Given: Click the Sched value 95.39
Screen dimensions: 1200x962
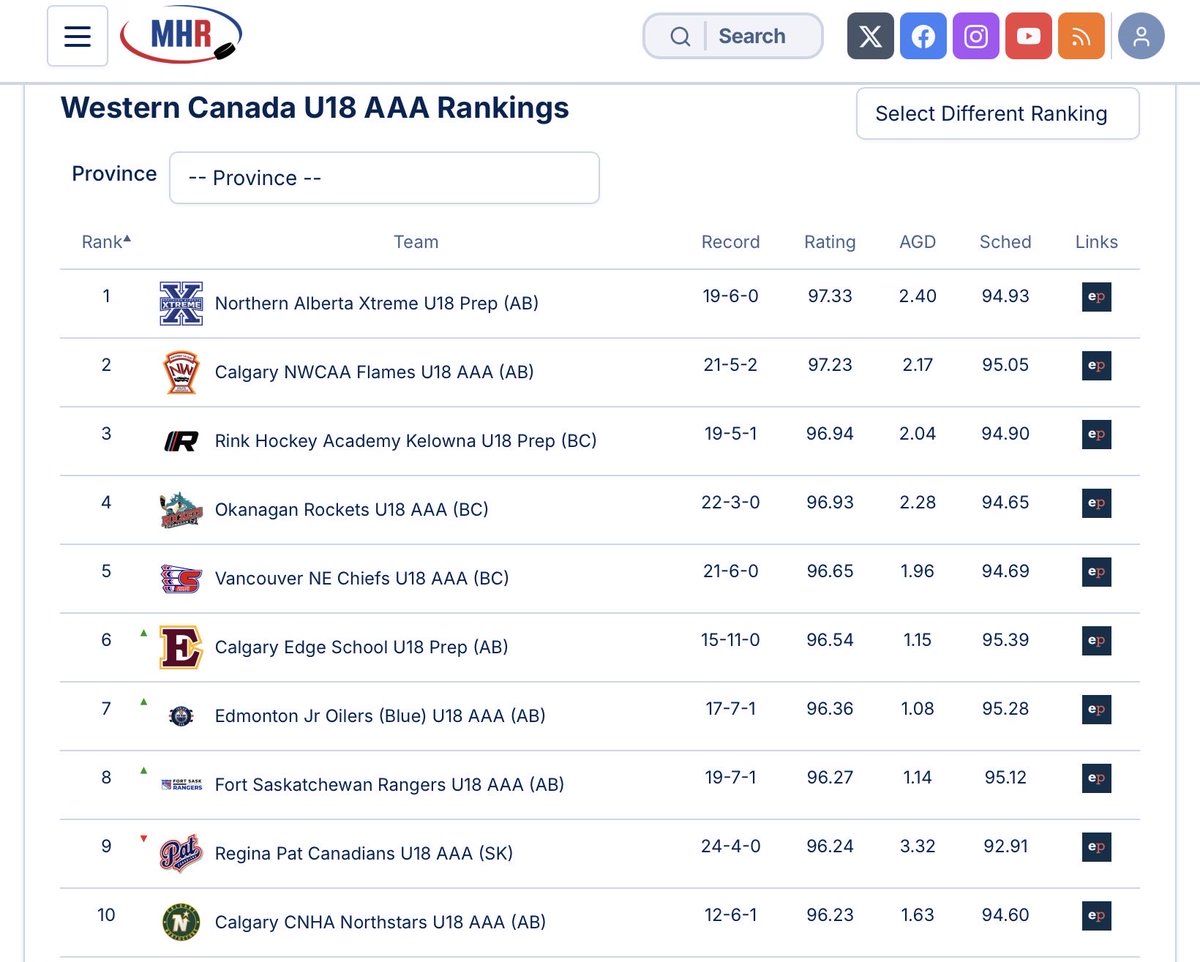Looking at the screenshot, I should [1005, 640].
